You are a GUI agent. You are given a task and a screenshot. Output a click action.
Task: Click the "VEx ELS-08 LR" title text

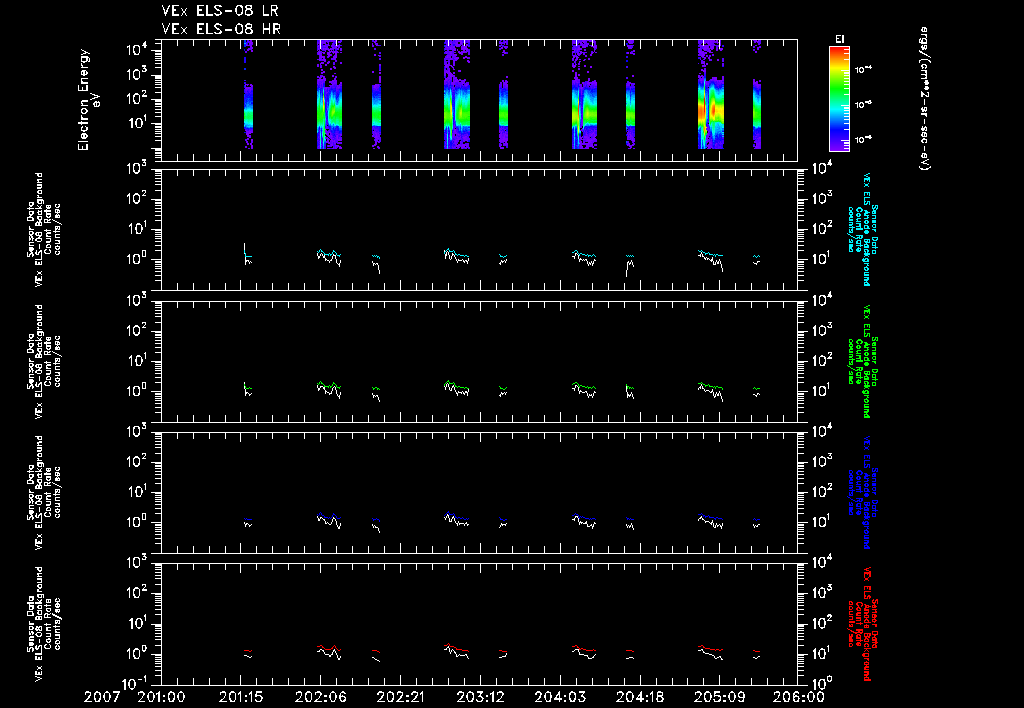tap(221, 11)
